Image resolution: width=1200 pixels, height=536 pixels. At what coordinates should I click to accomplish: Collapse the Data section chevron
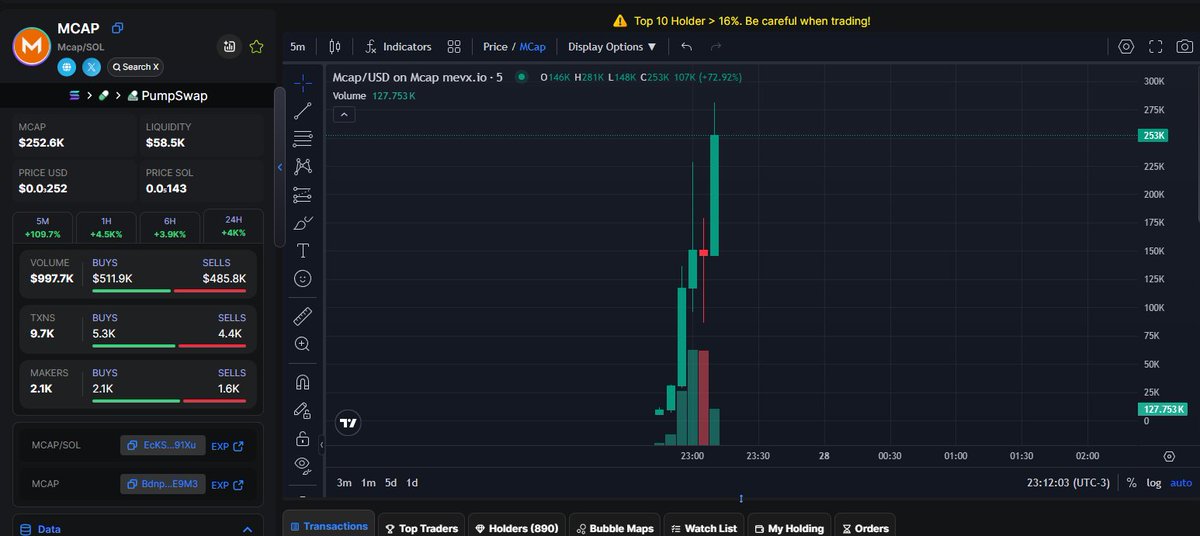248,529
